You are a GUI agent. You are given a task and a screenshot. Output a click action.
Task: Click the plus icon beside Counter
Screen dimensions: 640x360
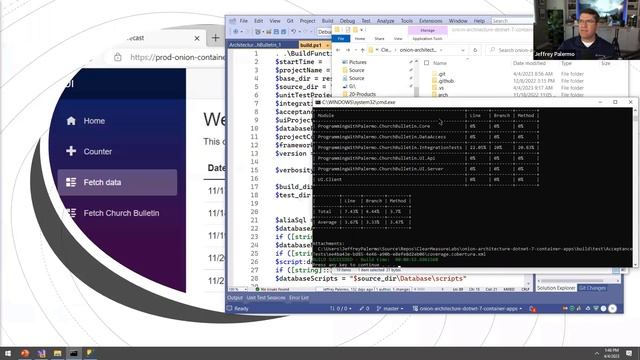(71, 151)
